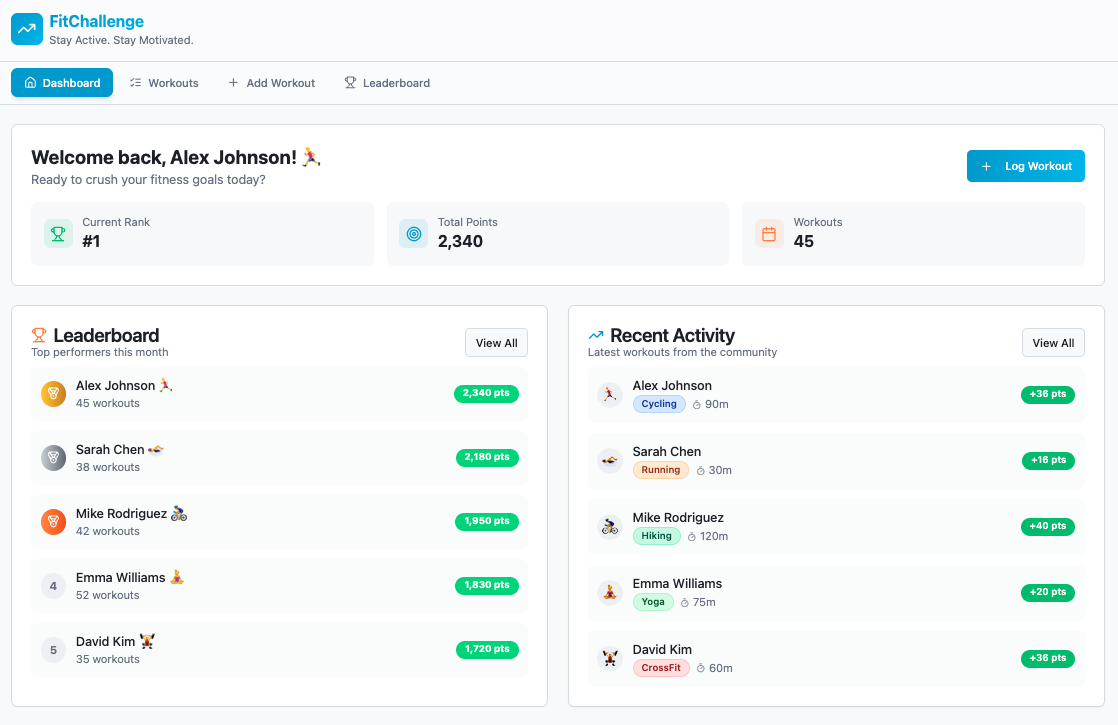Click the 2,180 pts badge for Sarah Chen

coord(487,457)
